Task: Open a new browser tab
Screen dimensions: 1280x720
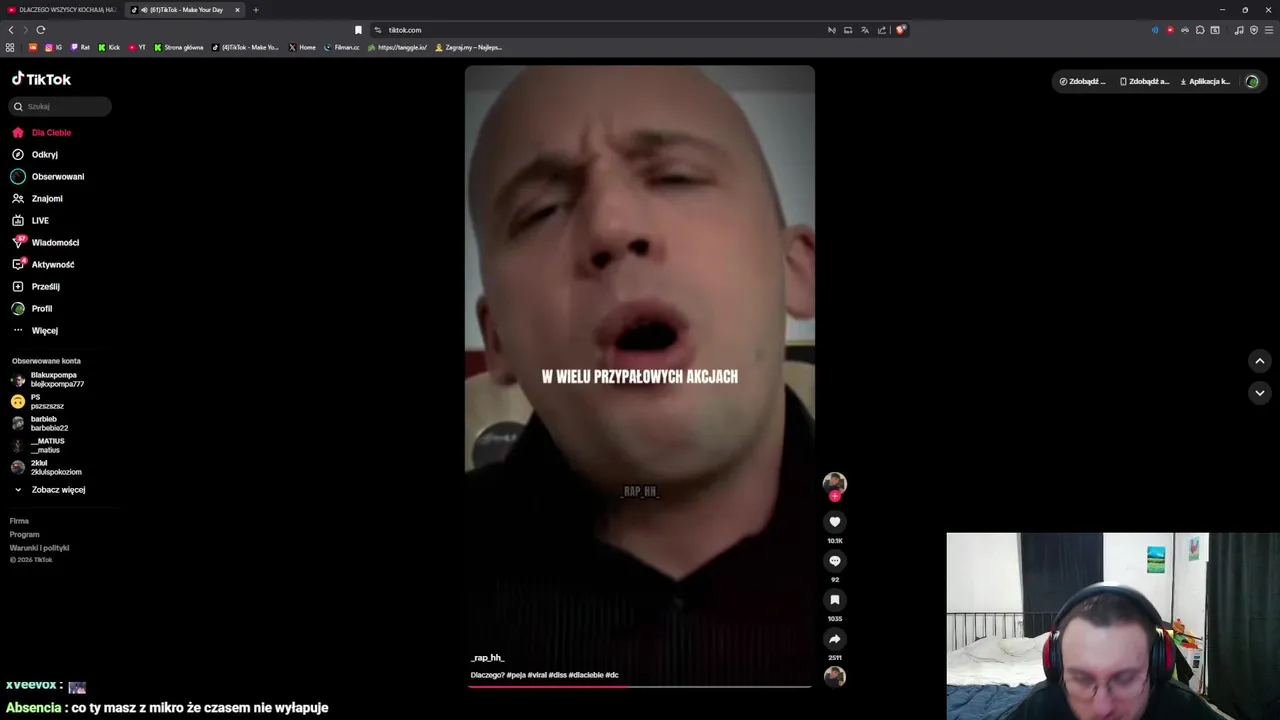Action: click(255, 10)
